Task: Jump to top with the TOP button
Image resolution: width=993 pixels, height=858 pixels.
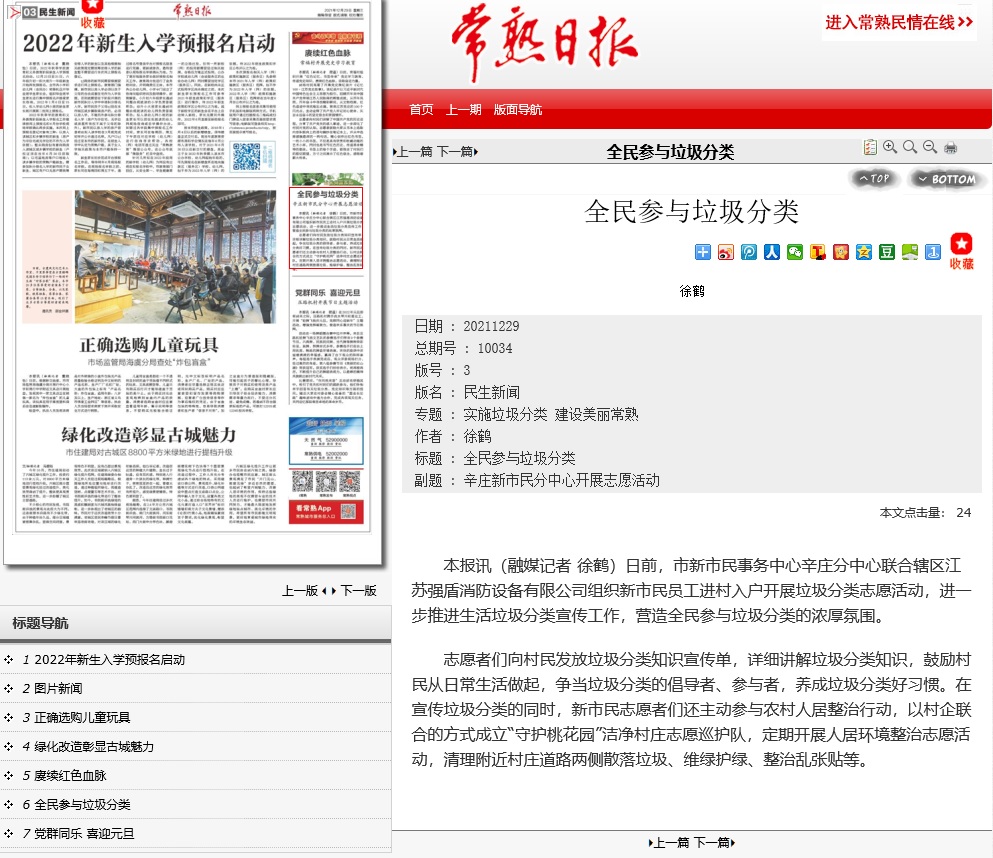Action: [874, 179]
